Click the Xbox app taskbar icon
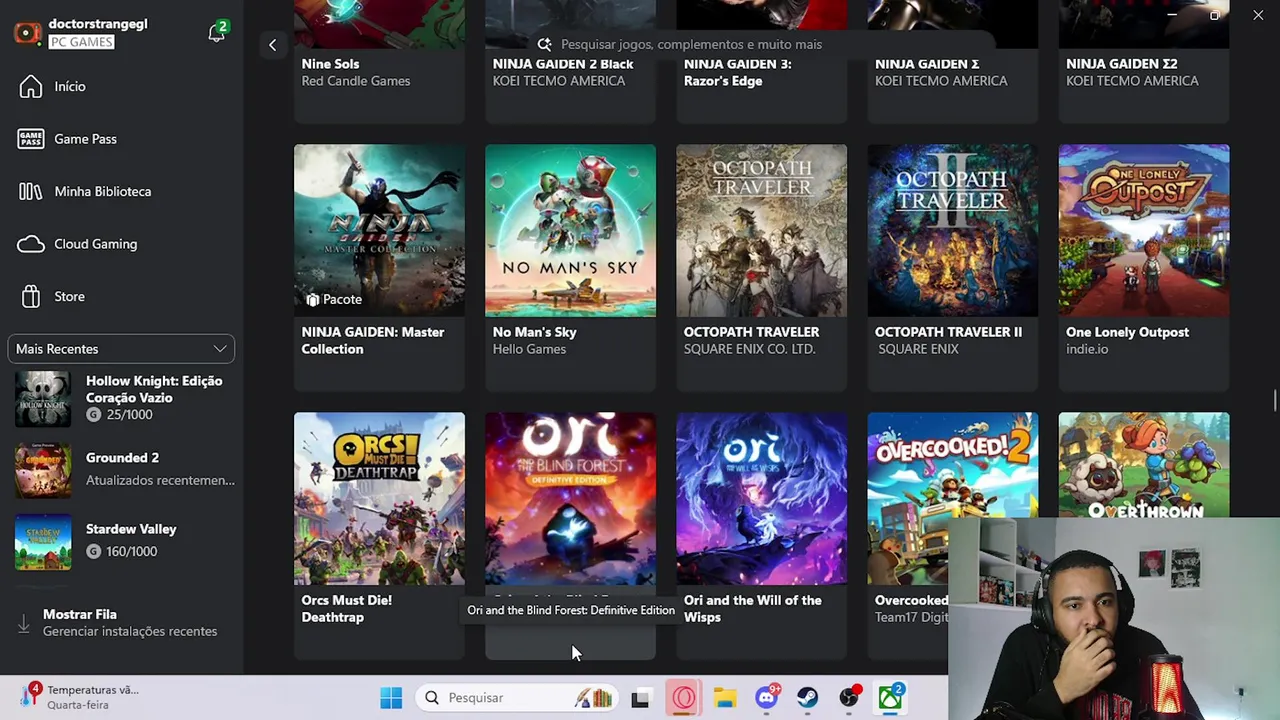The height and width of the screenshot is (720, 1280). (890, 697)
